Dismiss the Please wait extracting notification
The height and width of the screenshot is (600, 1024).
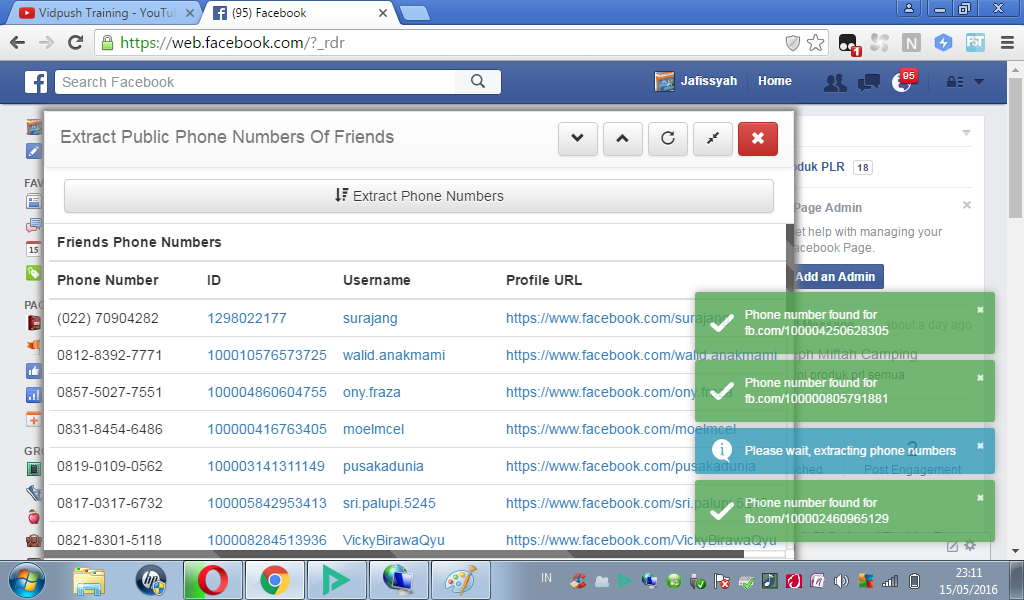tap(980, 446)
